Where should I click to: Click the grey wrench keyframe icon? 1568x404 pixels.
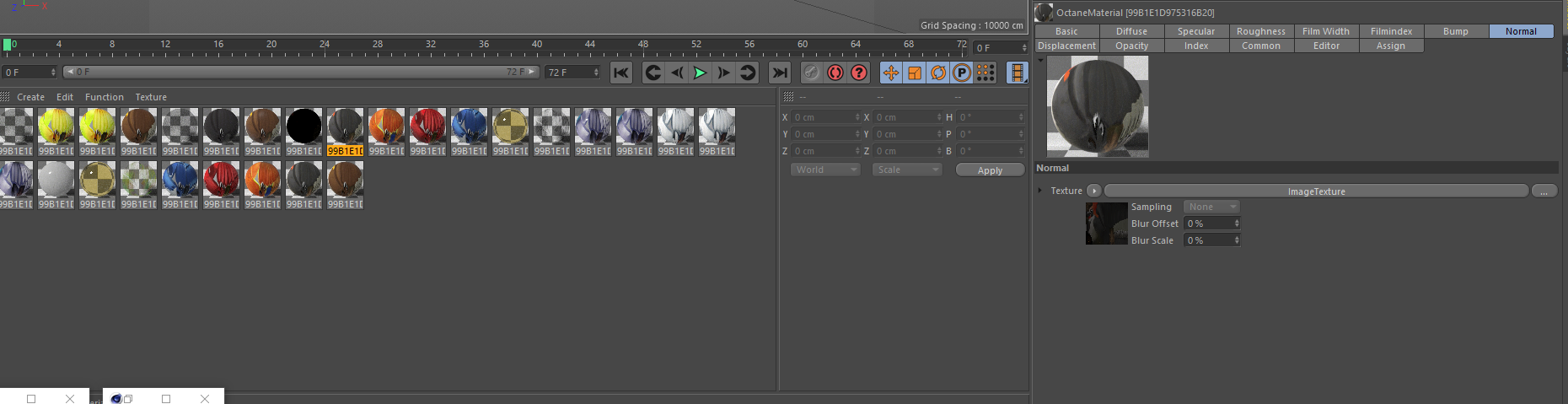pyautogui.click(x=811, y=73)
